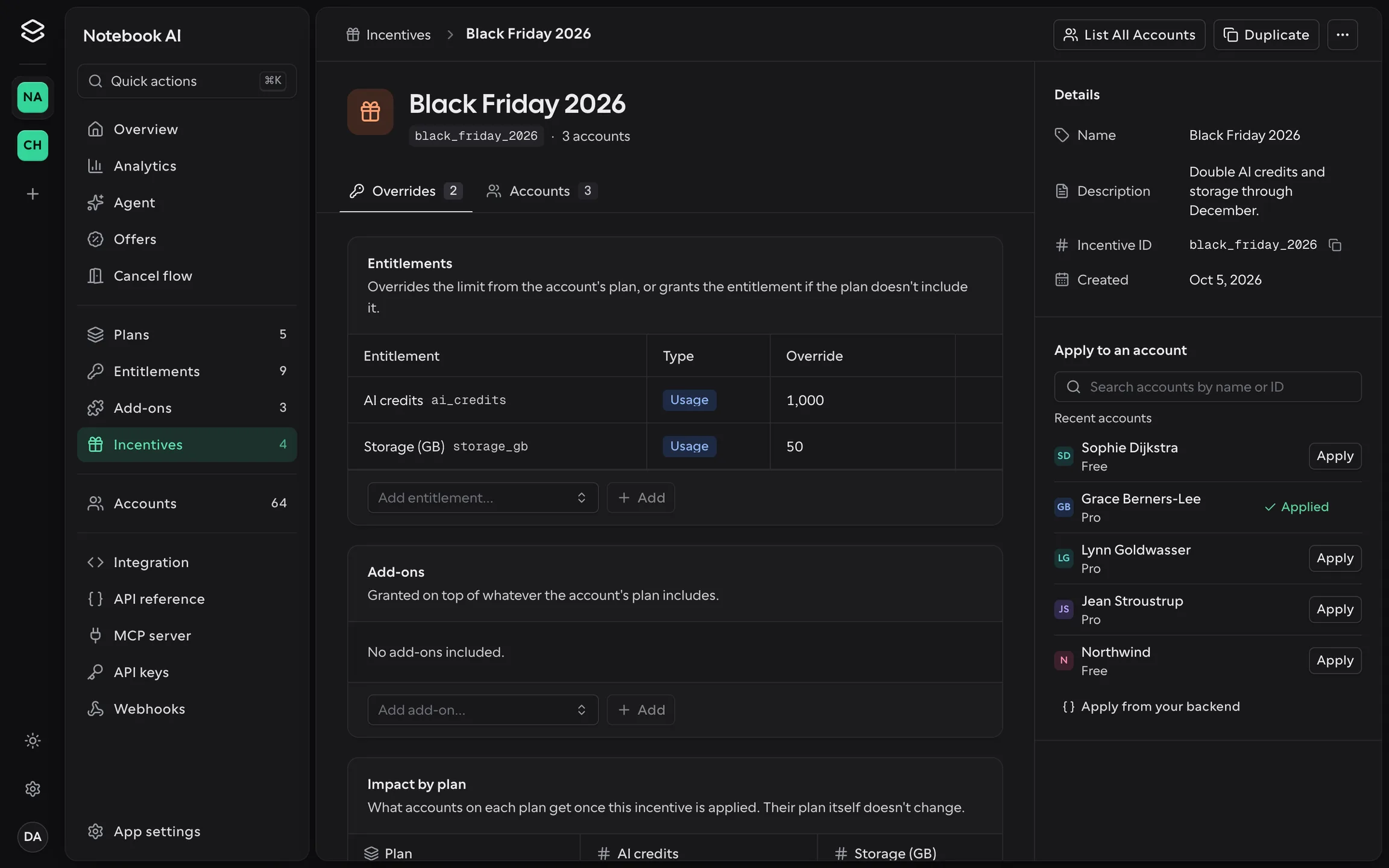Apply incentive to Northwind
This screenshot has height=868, width=1389.
pos(1335,661)
